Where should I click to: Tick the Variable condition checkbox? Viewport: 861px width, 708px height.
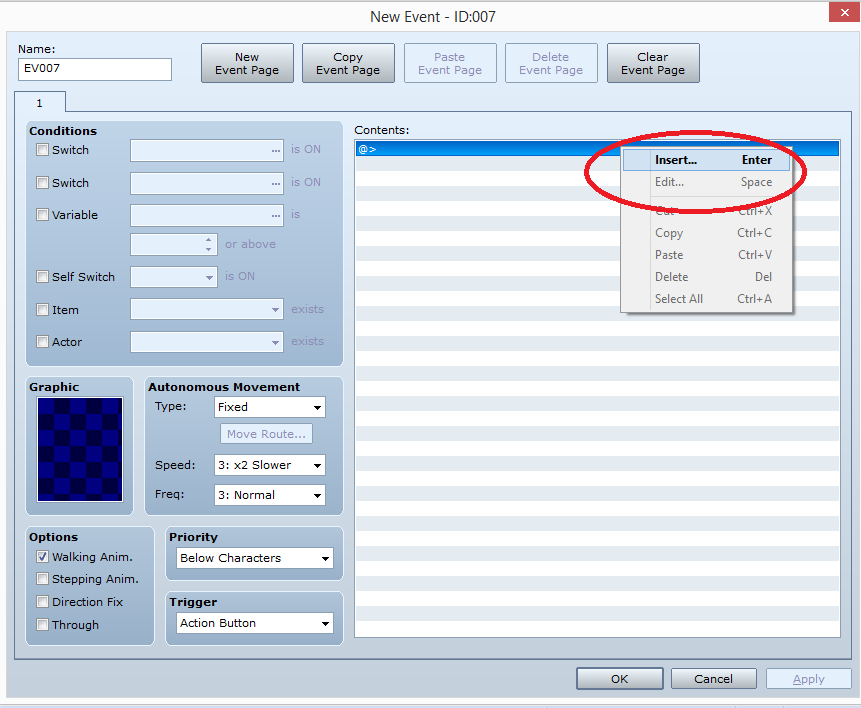click(x=42, y=214)
